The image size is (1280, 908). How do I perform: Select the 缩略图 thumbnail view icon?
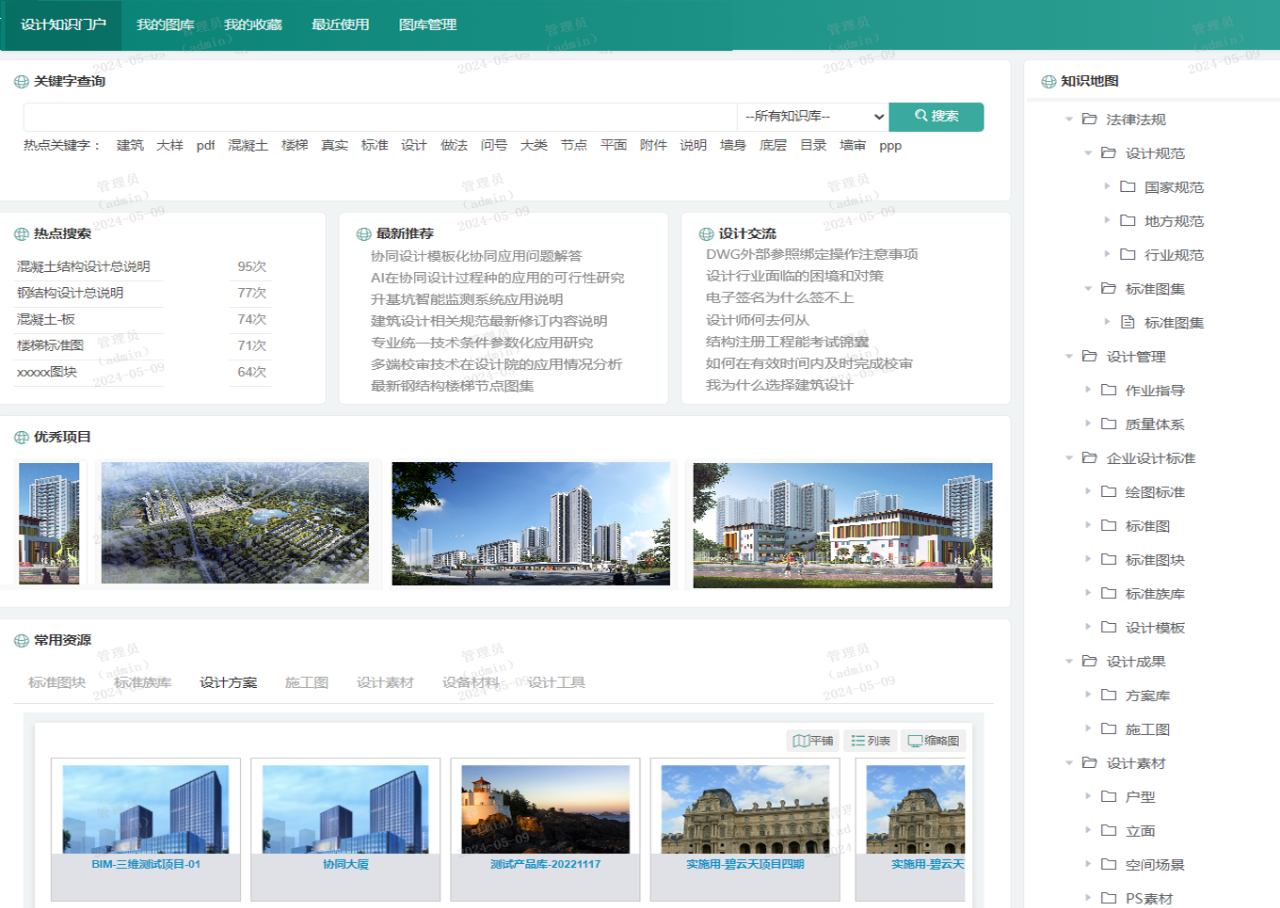pos(914,741)
